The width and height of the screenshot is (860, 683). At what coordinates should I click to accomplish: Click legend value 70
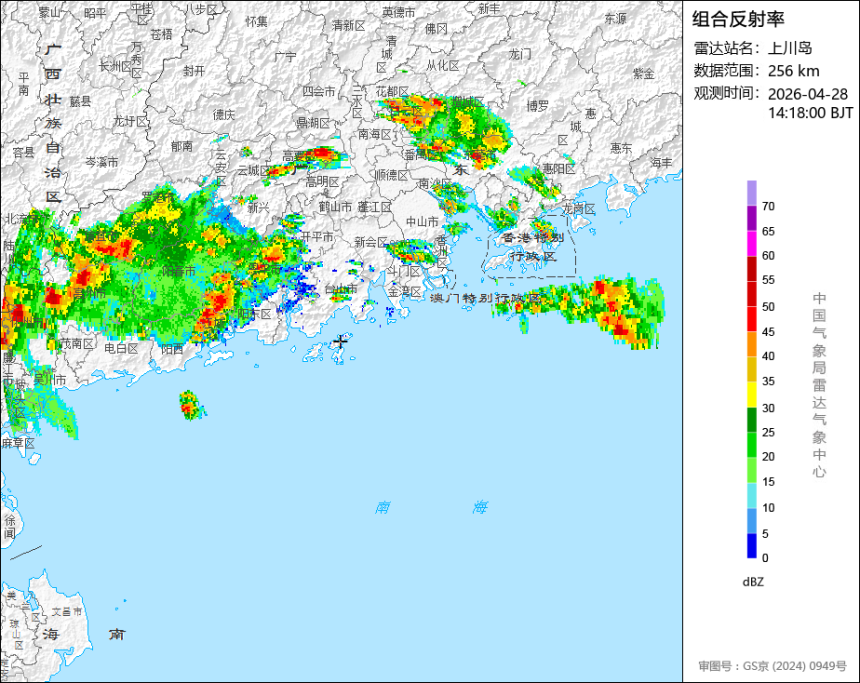[x=768, y=206]
